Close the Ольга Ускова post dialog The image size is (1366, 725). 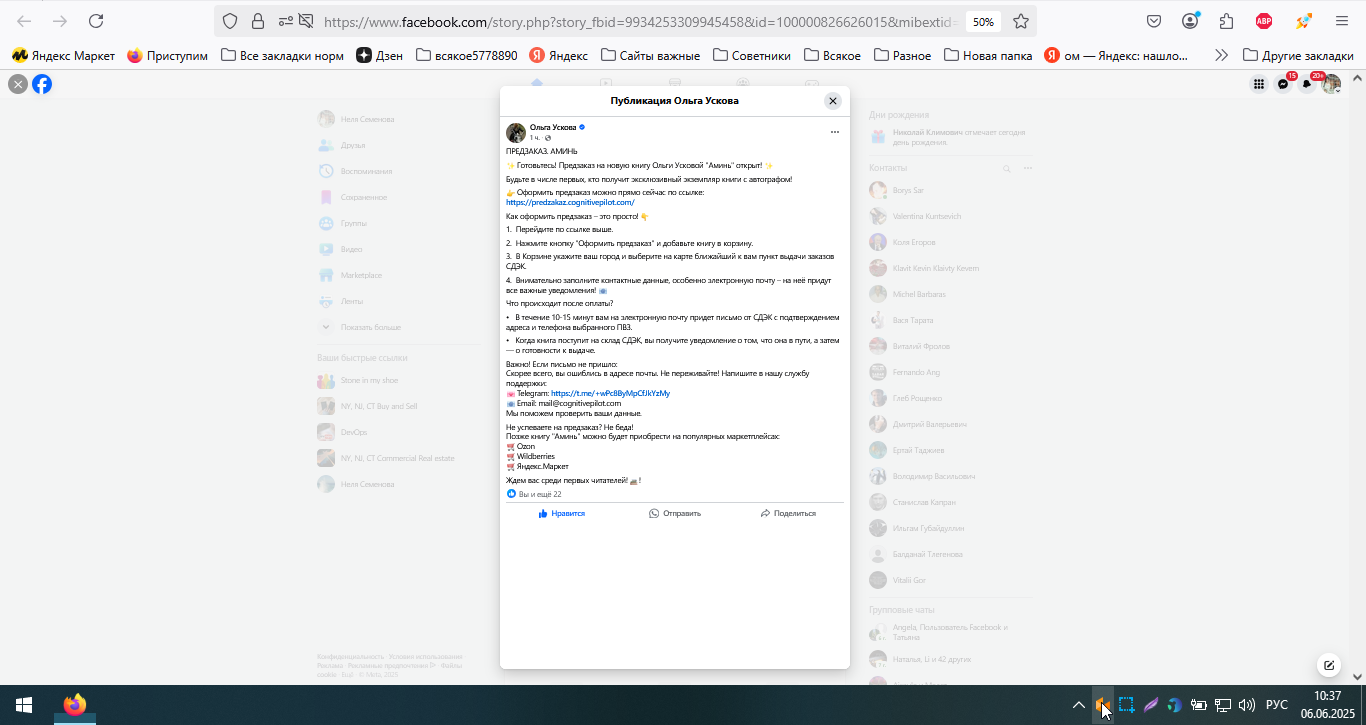point(833,101)
